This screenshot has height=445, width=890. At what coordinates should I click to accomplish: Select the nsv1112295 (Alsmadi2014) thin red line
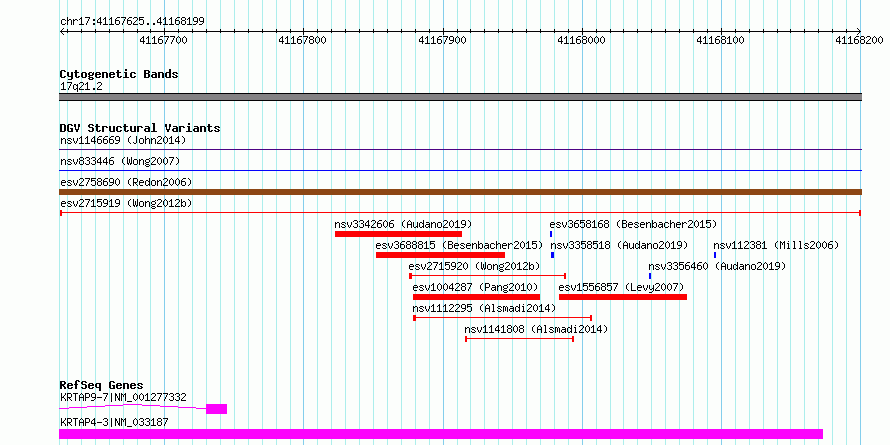502,318
